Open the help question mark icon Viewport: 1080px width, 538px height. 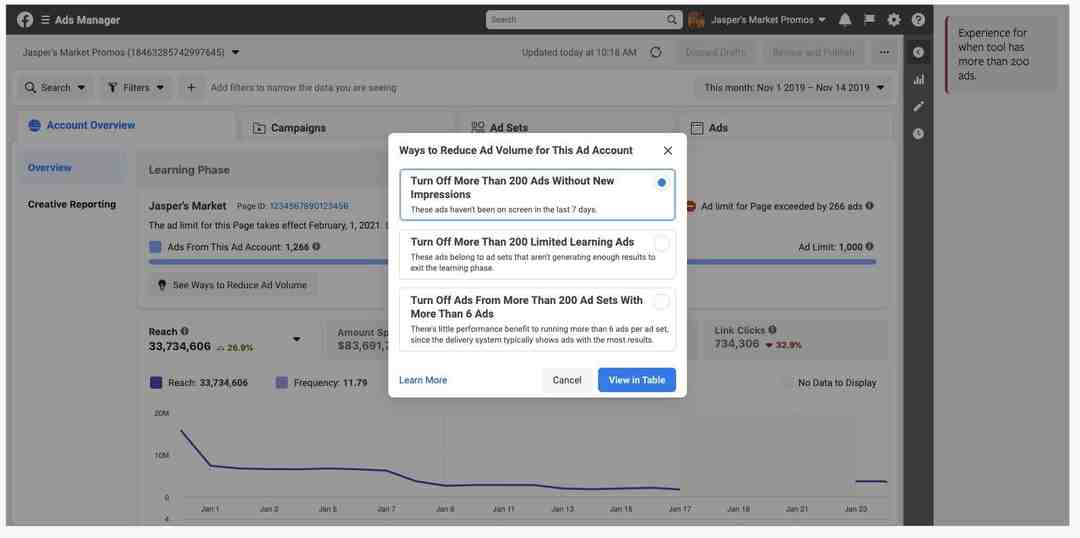click(918, 20)
